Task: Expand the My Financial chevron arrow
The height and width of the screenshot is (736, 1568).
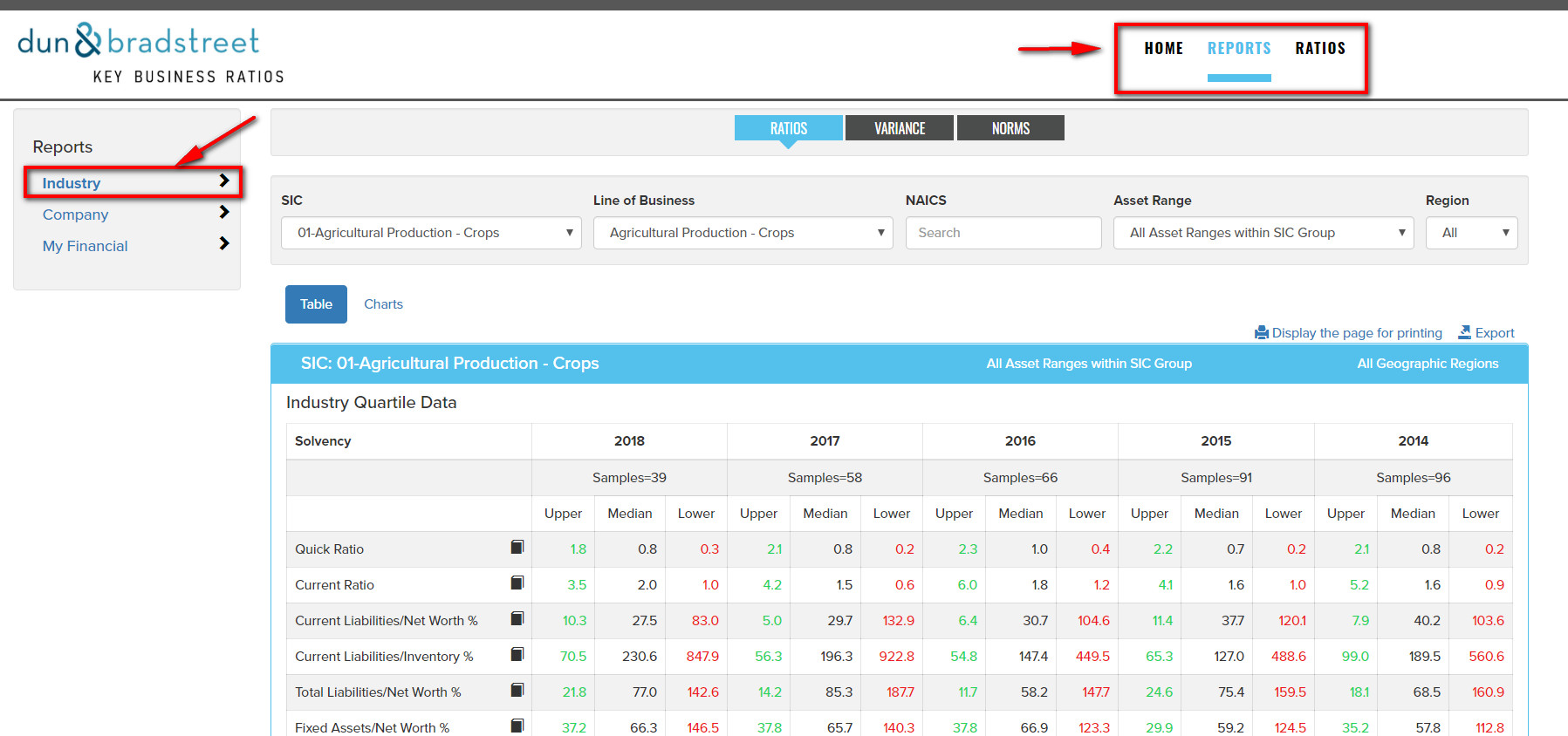Action: click(224, 243)
